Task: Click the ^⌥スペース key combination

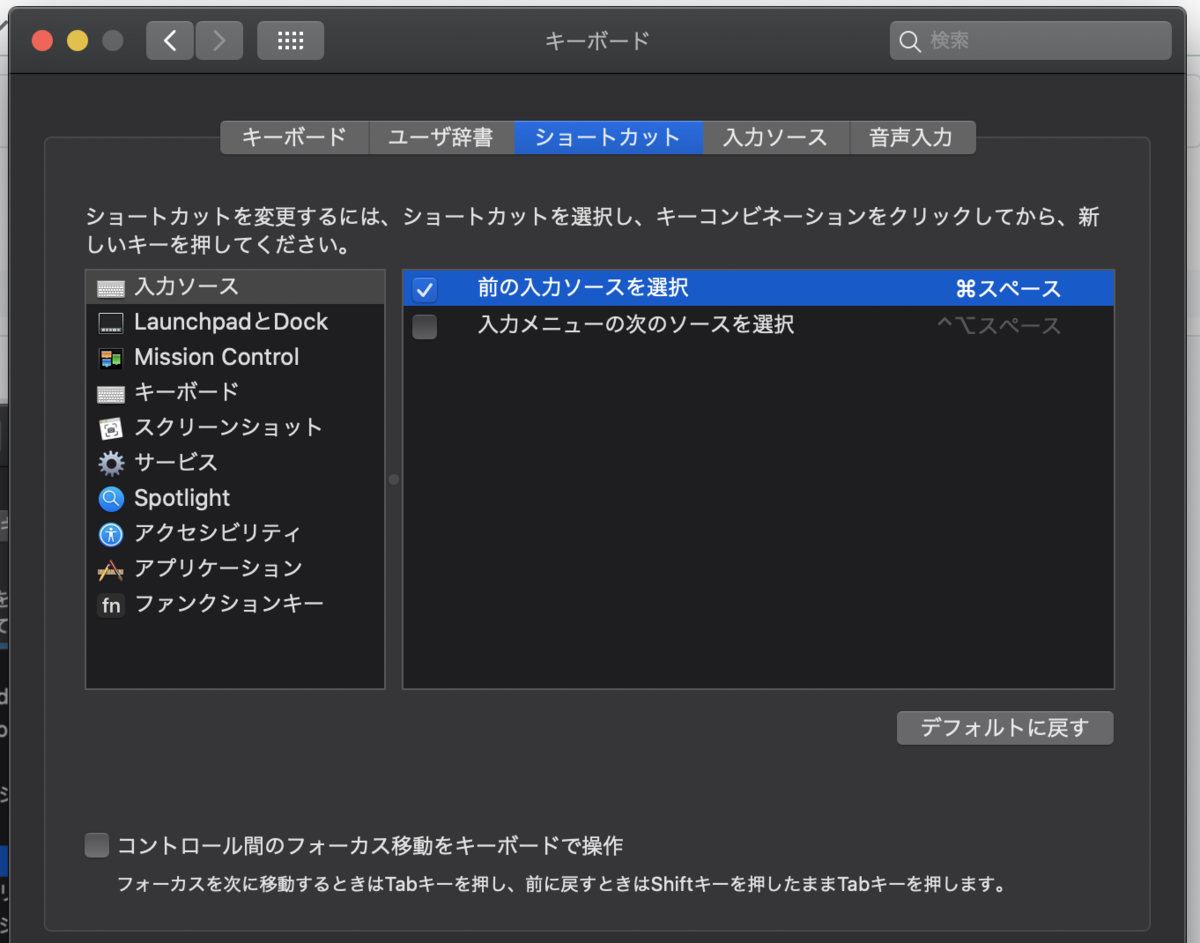Action: pyautogui.click(x=999, y=326)
